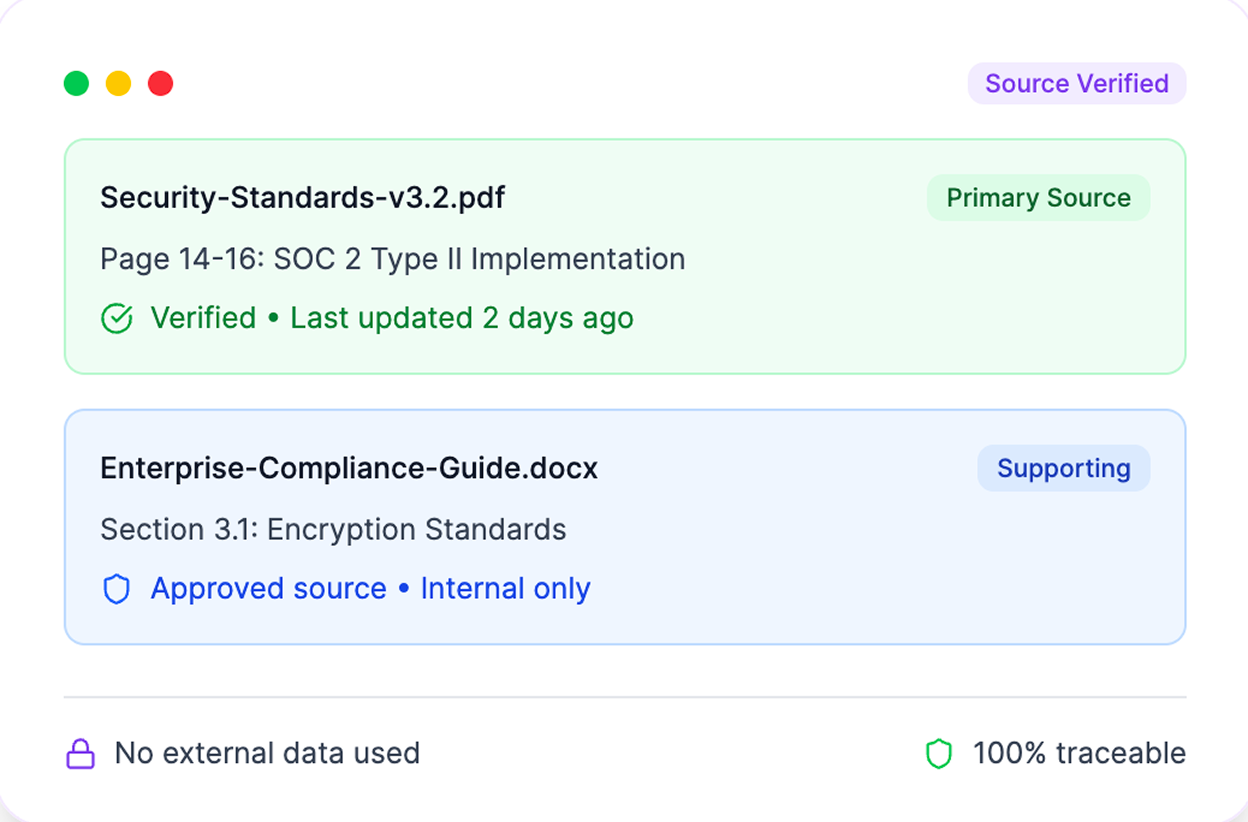Click the blue shield approved-source icon
1248x822 pixels.
tap(117, 589)
